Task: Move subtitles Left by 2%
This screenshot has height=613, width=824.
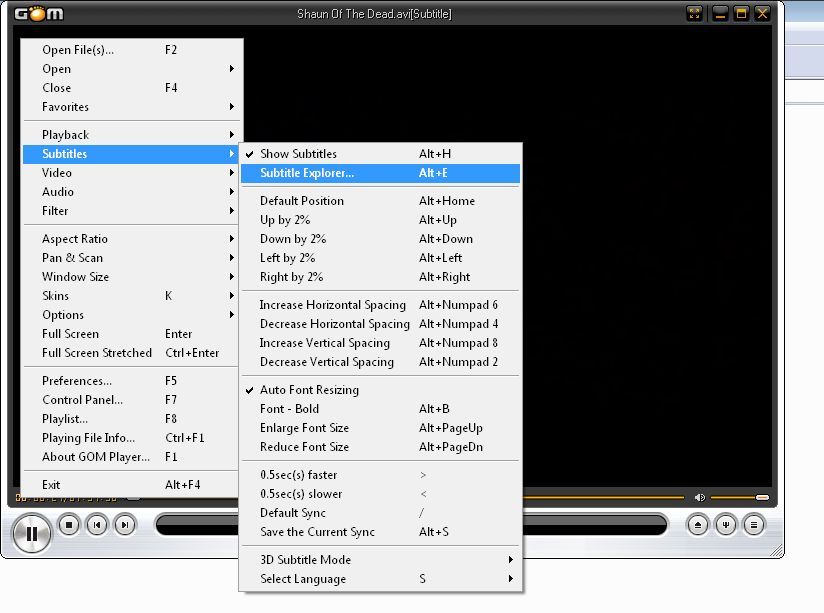Action: click(x=380, y=258)
